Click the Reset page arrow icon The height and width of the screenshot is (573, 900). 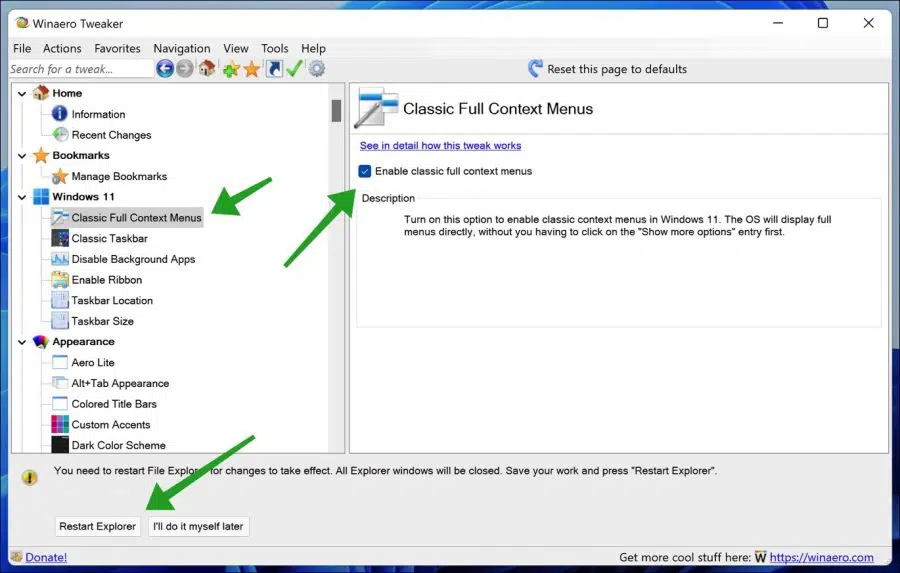535,69
